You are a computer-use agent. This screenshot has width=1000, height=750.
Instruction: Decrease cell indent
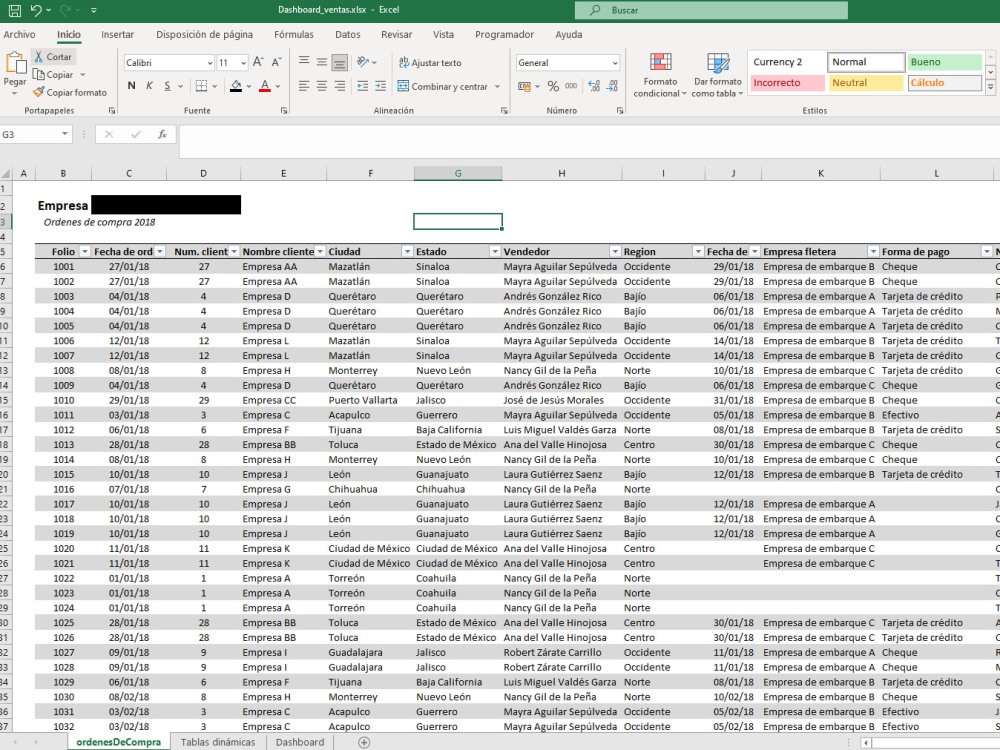362,85
